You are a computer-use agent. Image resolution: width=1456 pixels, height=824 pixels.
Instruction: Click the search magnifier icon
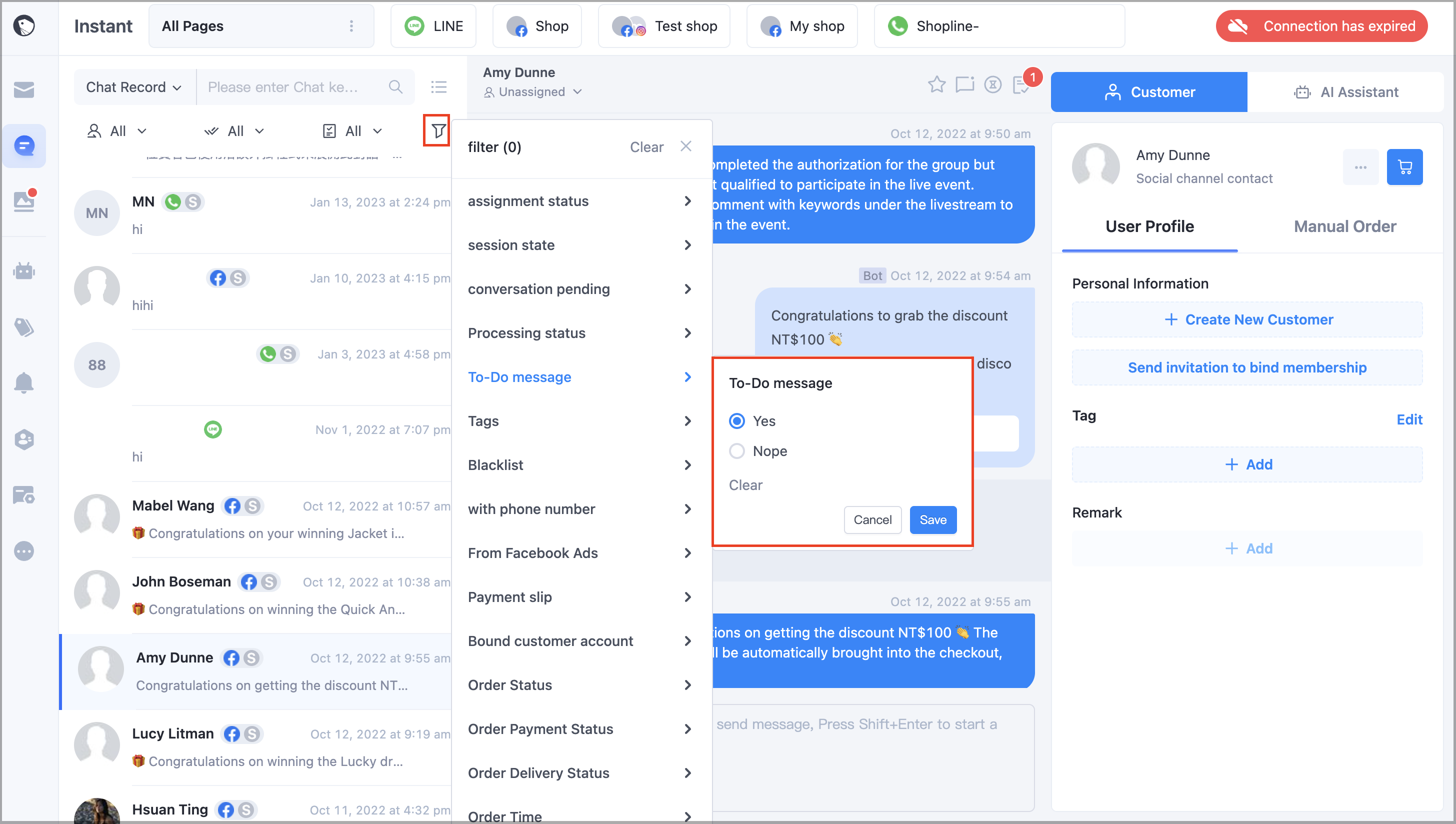[395, 86]
